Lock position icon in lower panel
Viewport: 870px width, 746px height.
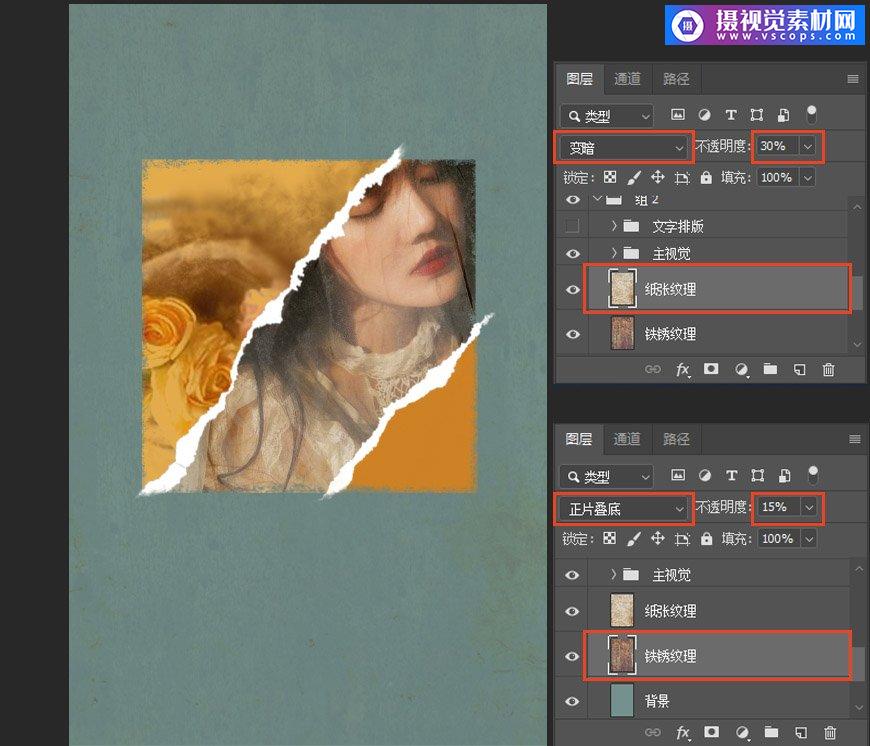click(x=658, y=538)
